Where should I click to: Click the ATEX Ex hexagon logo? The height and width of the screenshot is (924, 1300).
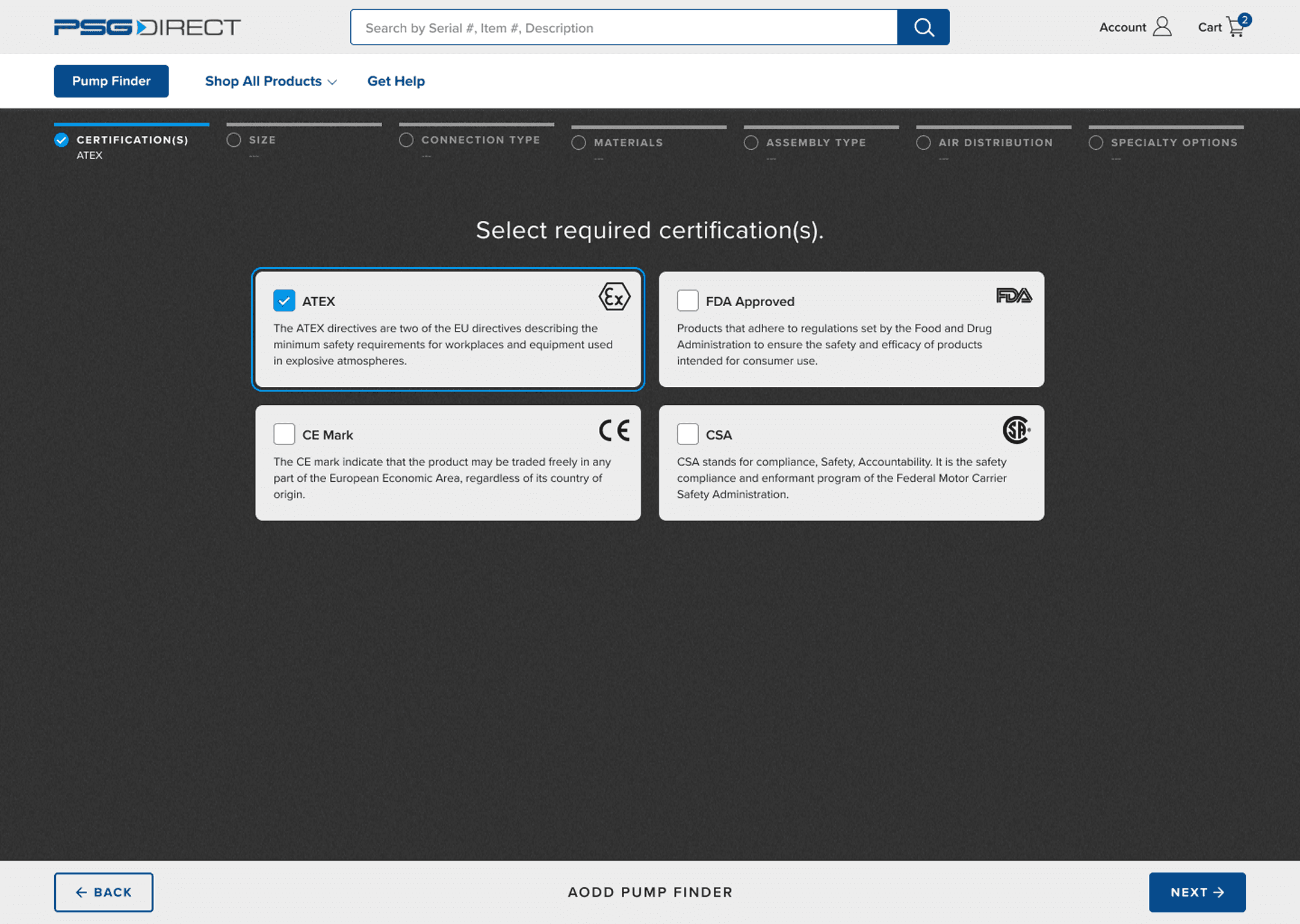615,296
